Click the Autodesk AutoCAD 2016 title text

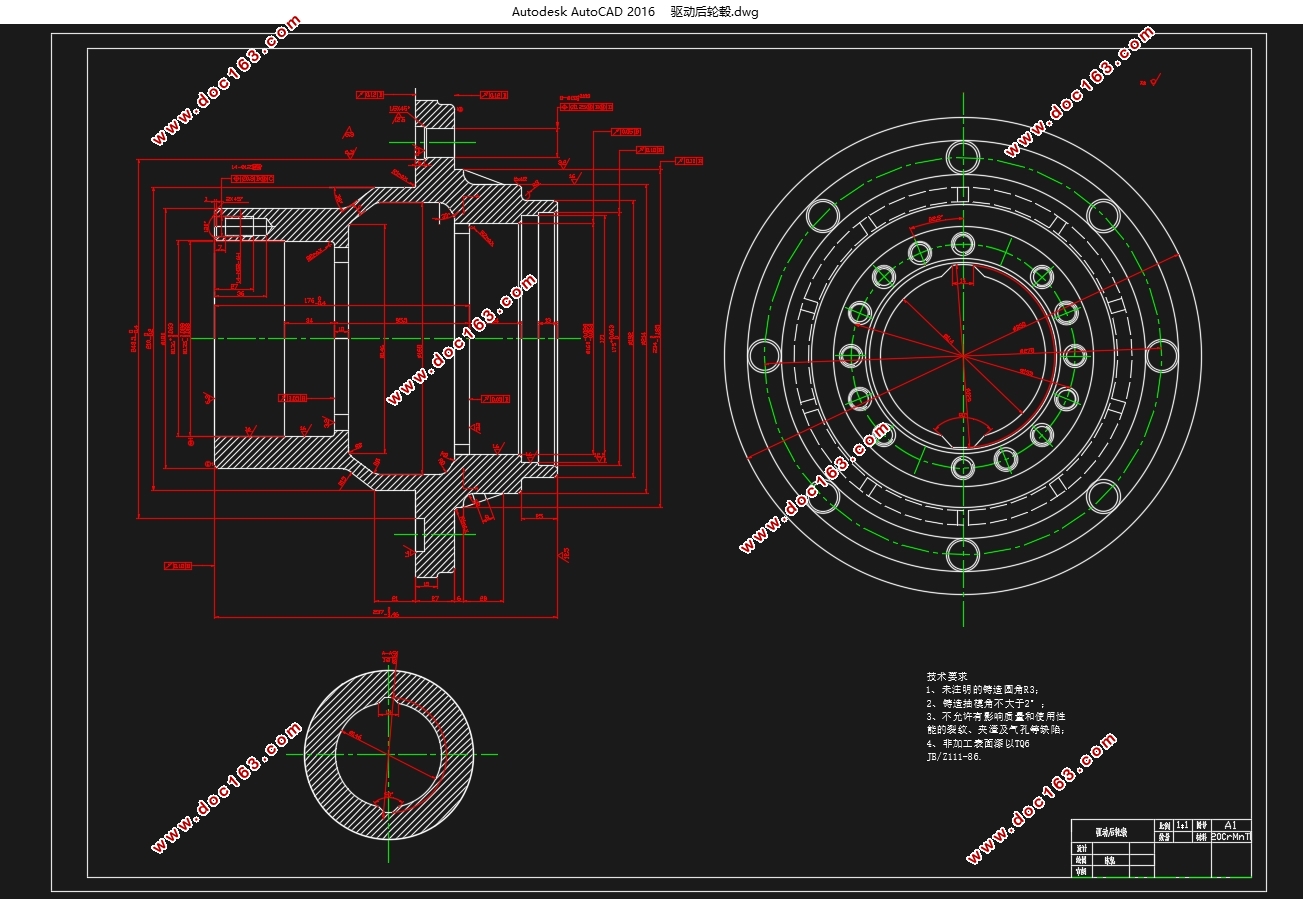click(583, 12)
